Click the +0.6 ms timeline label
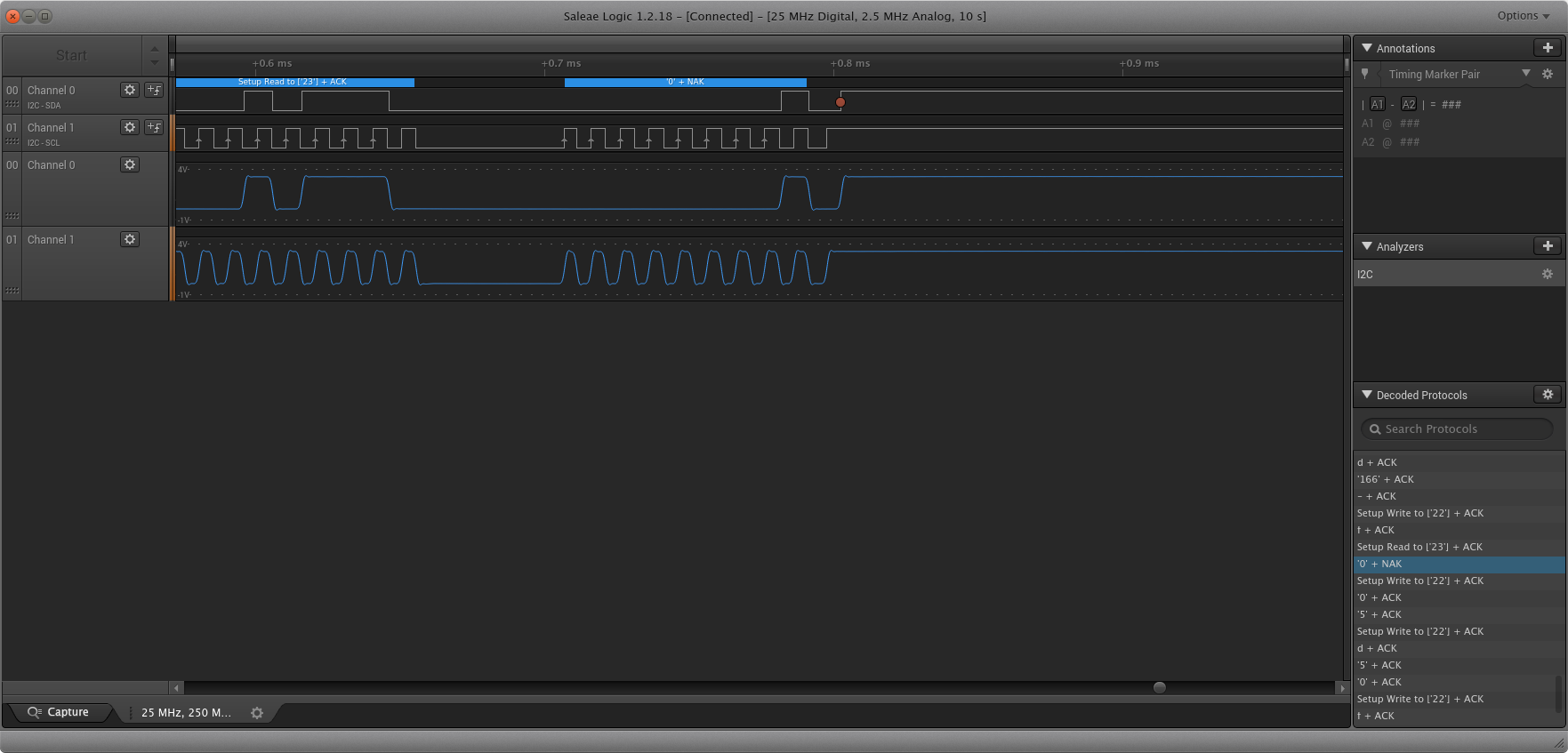1568x753 pixels. 272,63
